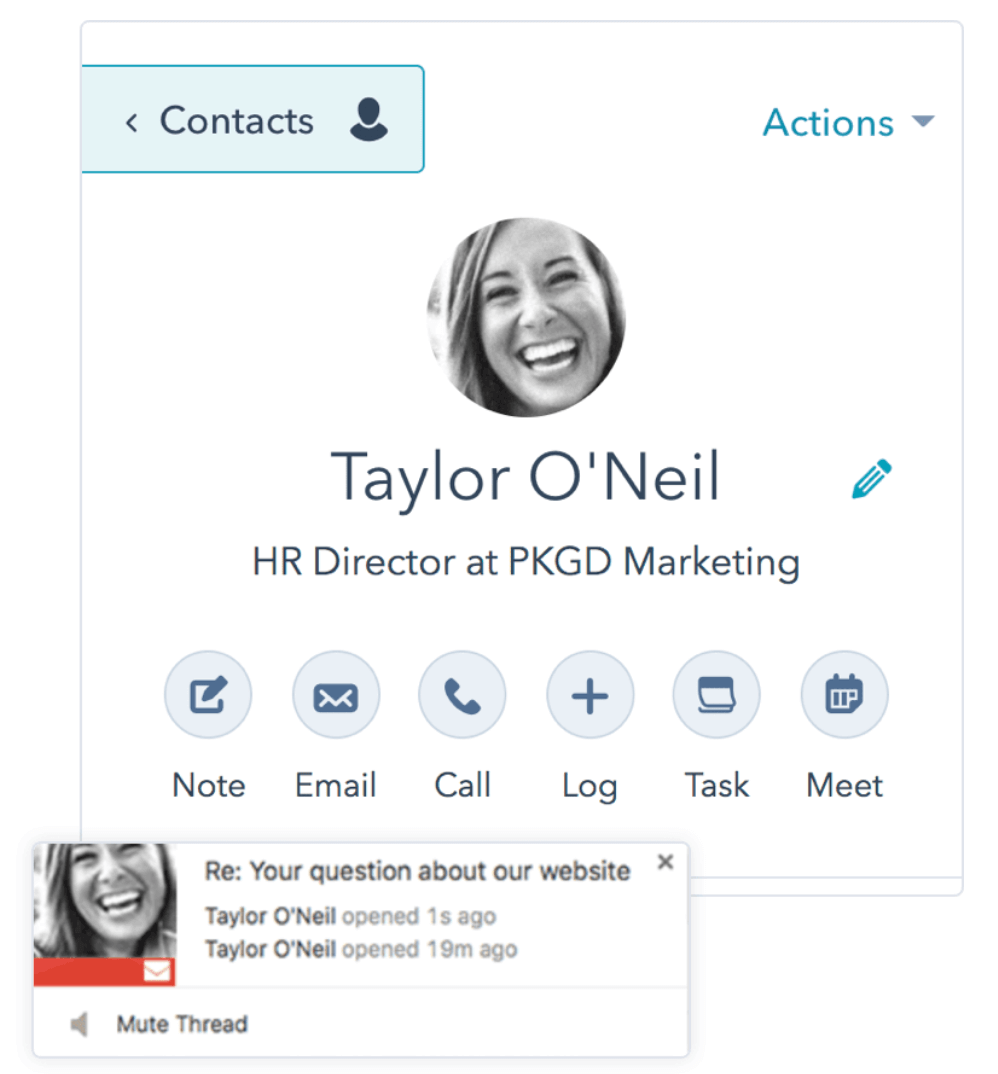The height and width of the screenshot is (1074, 998).
Task: Open the Log activity option
Action: pyautogui.click(x=589, y=694)
